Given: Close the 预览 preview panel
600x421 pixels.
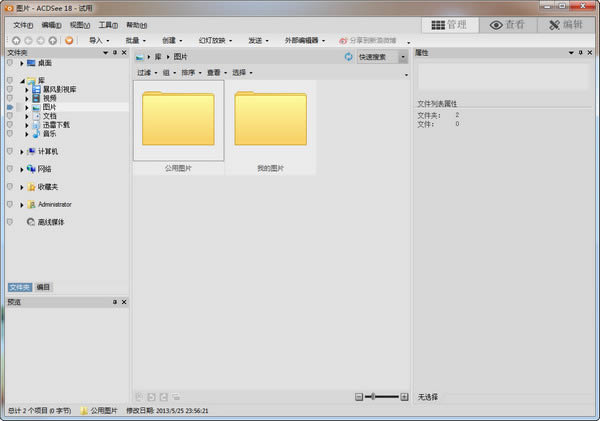Looking at the screenshot, I should pos(124,302).
